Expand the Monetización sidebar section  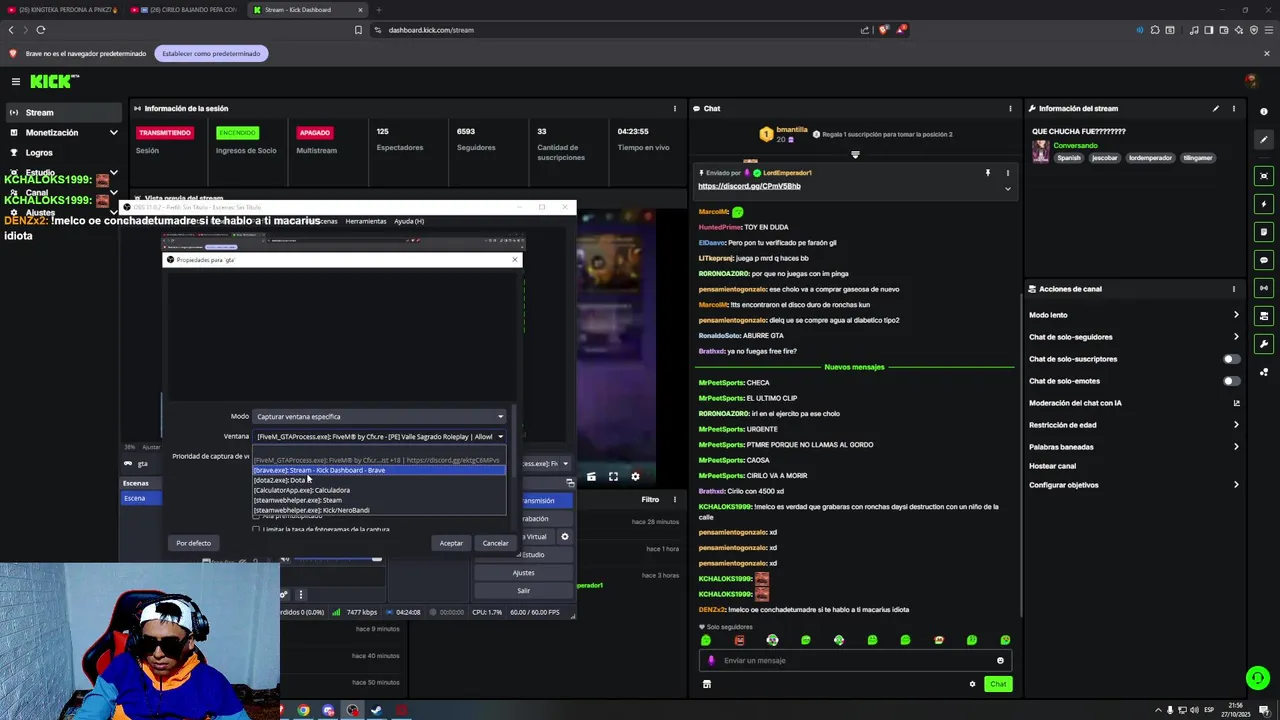pos(113,132)
